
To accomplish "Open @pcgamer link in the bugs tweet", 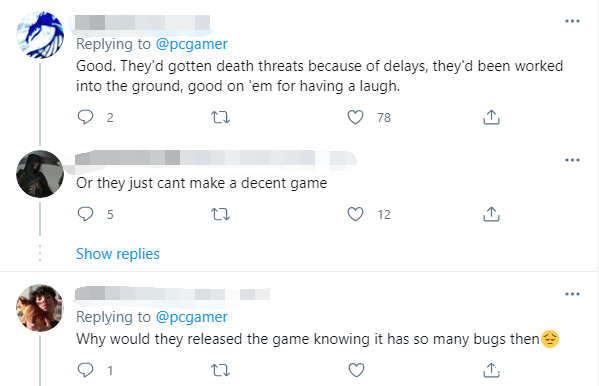I will (x=191, y=317).
